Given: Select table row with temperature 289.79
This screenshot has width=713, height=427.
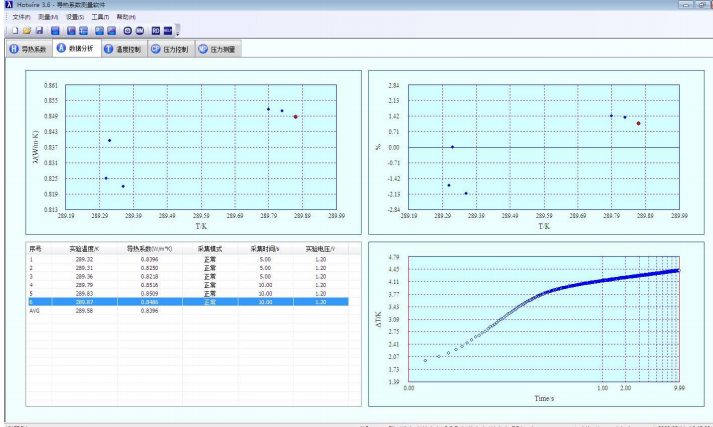Looking at the screenshot, I should click(187, 285).
